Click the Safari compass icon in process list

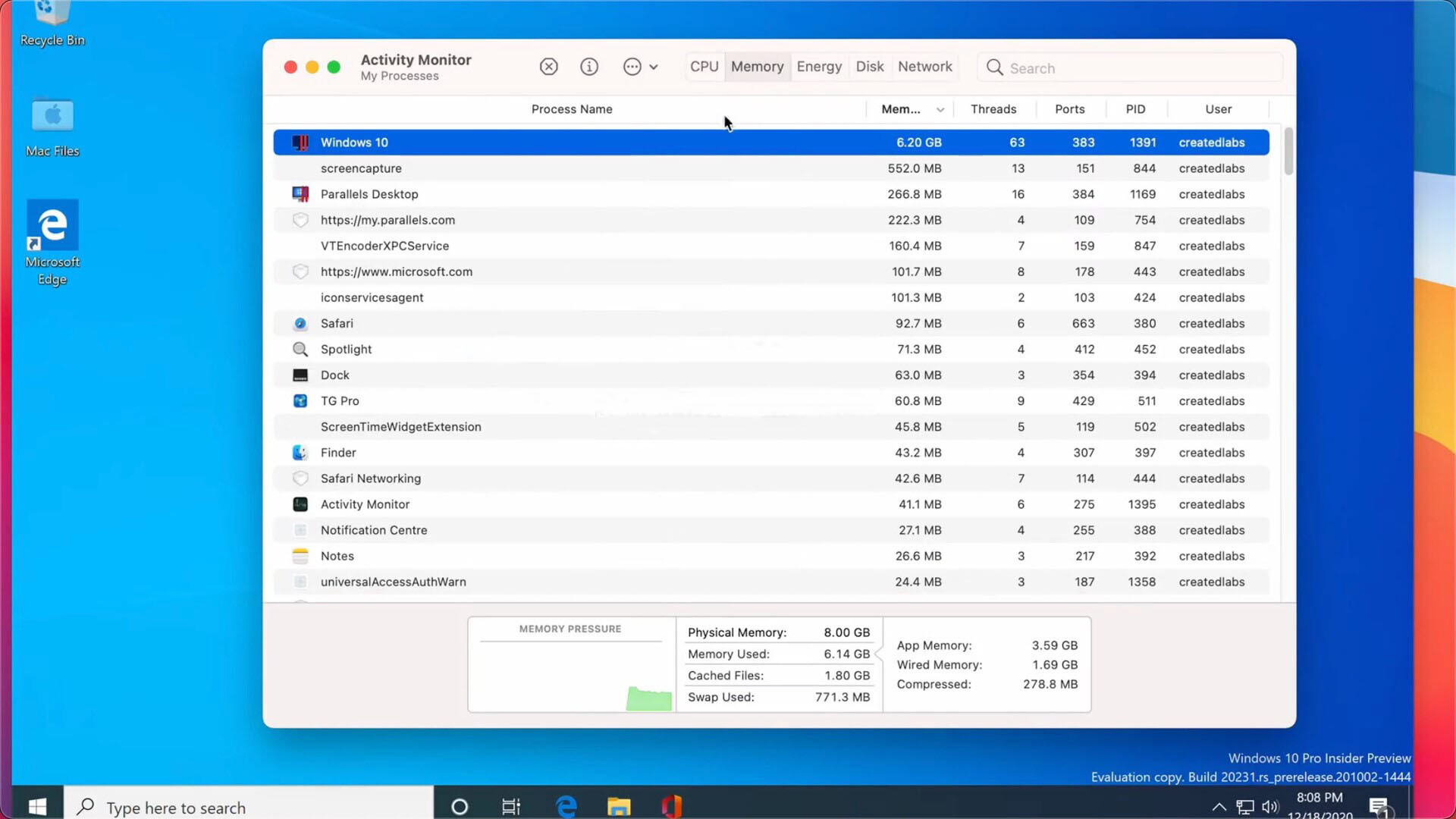[300, 323]
